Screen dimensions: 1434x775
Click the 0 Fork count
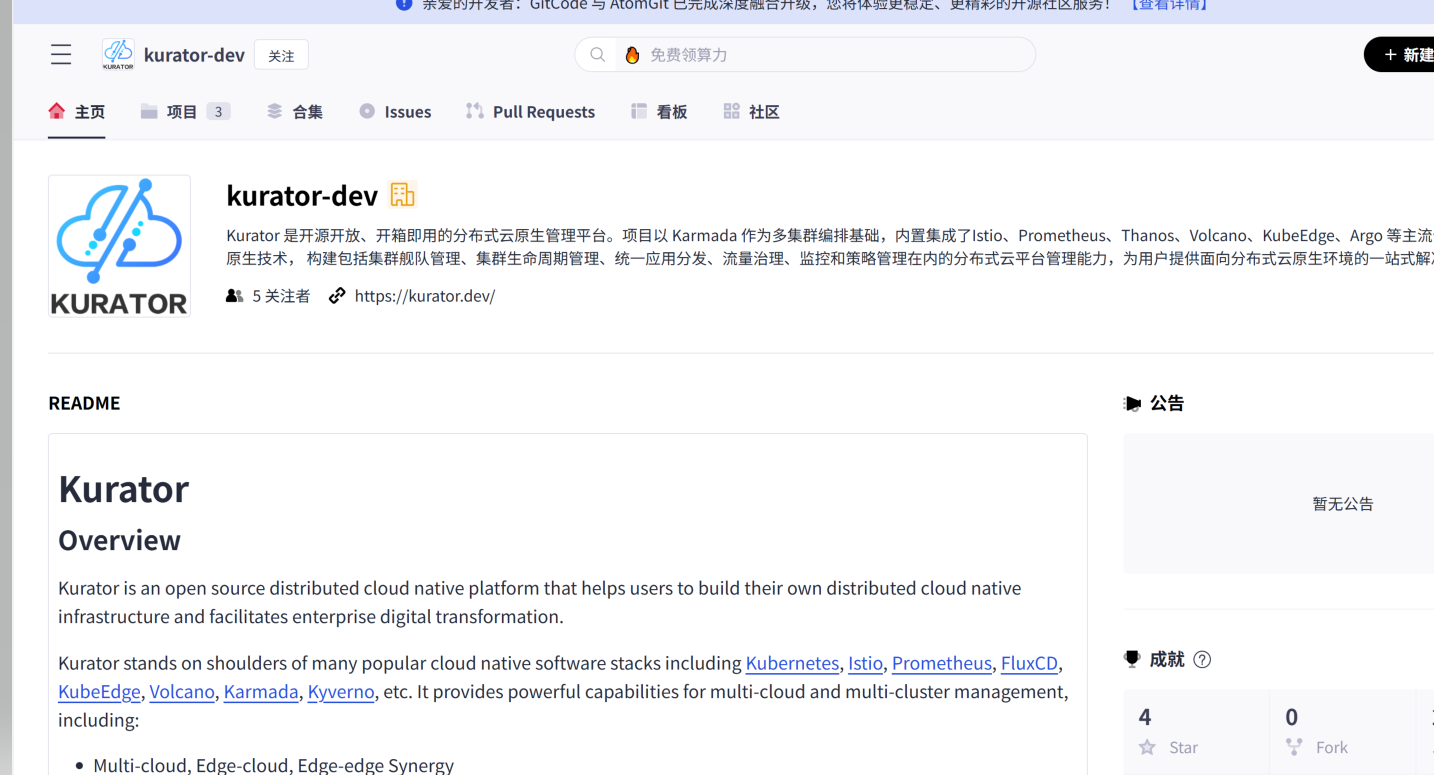[x=1292, y=717]
